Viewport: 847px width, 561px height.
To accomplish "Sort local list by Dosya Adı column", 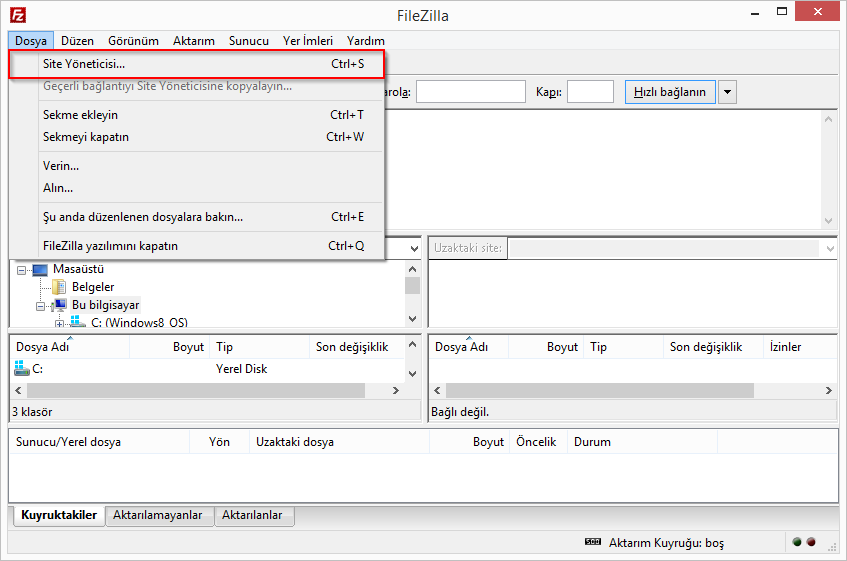I will coord(70,347).
